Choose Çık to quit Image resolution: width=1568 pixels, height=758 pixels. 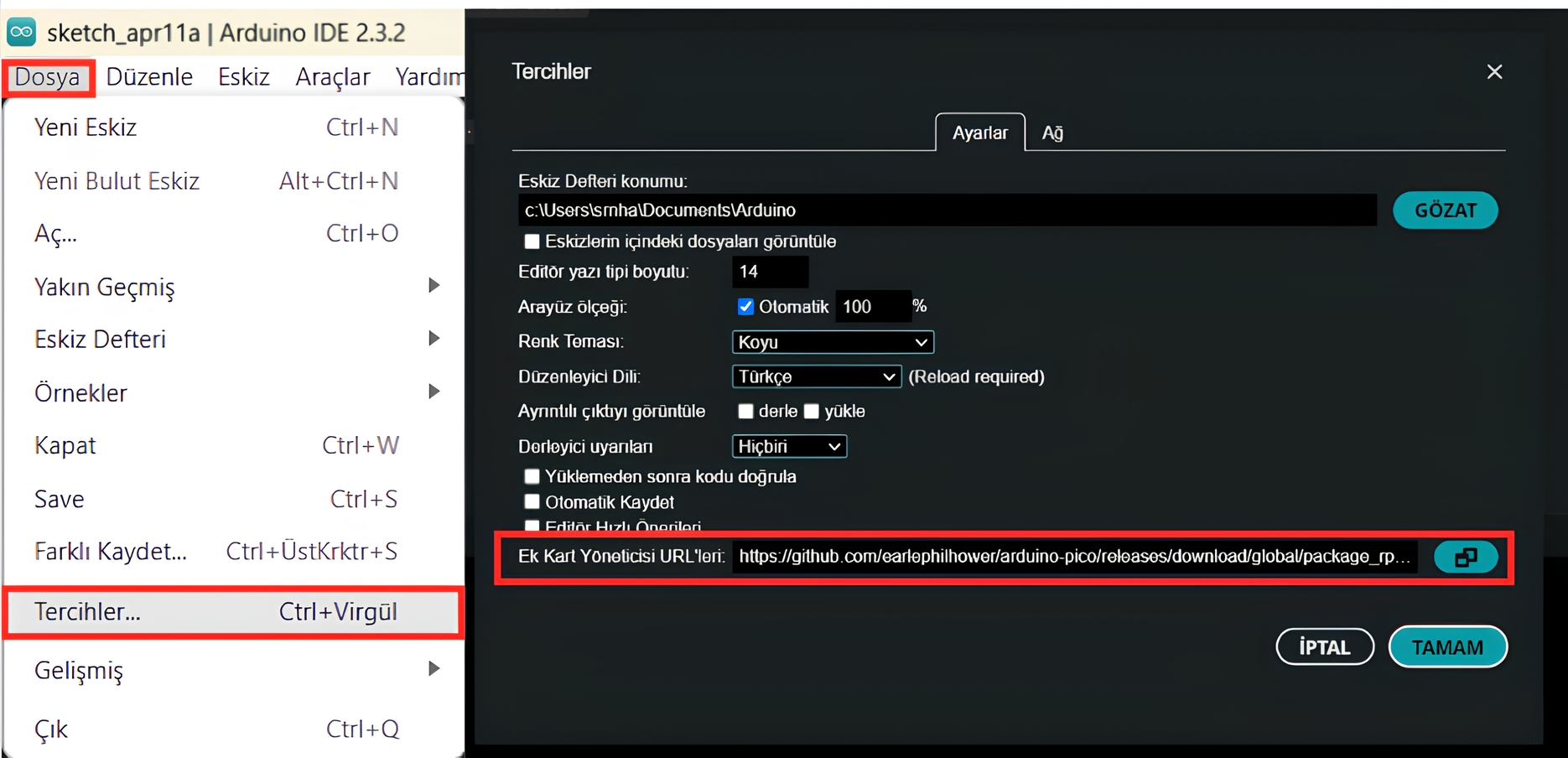(x=233, y=729)
